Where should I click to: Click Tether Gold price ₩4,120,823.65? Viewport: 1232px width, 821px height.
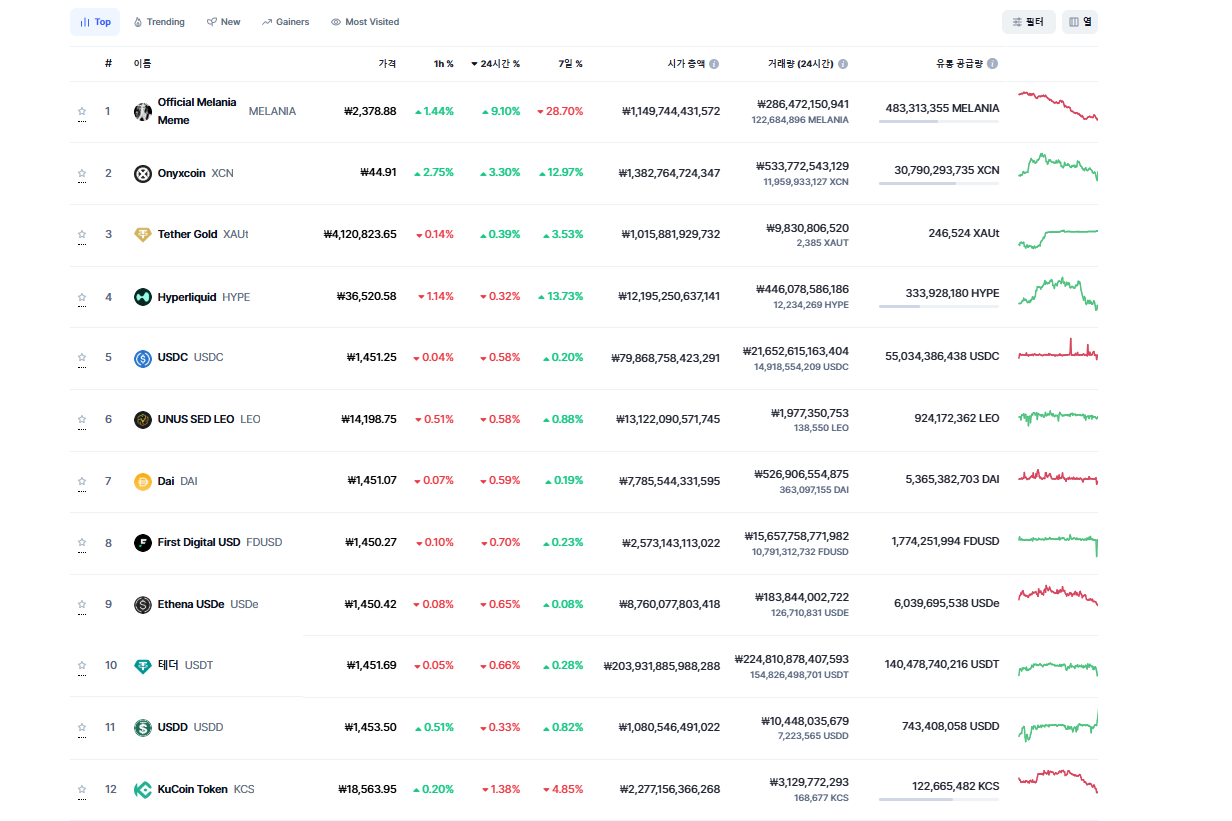360,235
